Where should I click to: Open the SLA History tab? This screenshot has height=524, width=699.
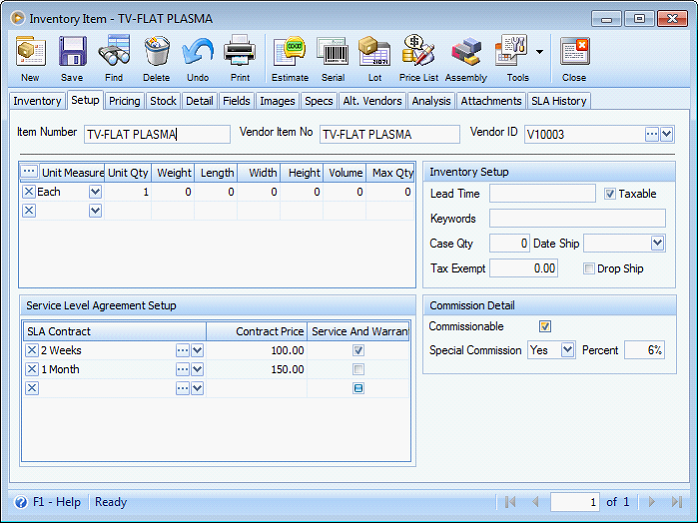pos(559,101)
